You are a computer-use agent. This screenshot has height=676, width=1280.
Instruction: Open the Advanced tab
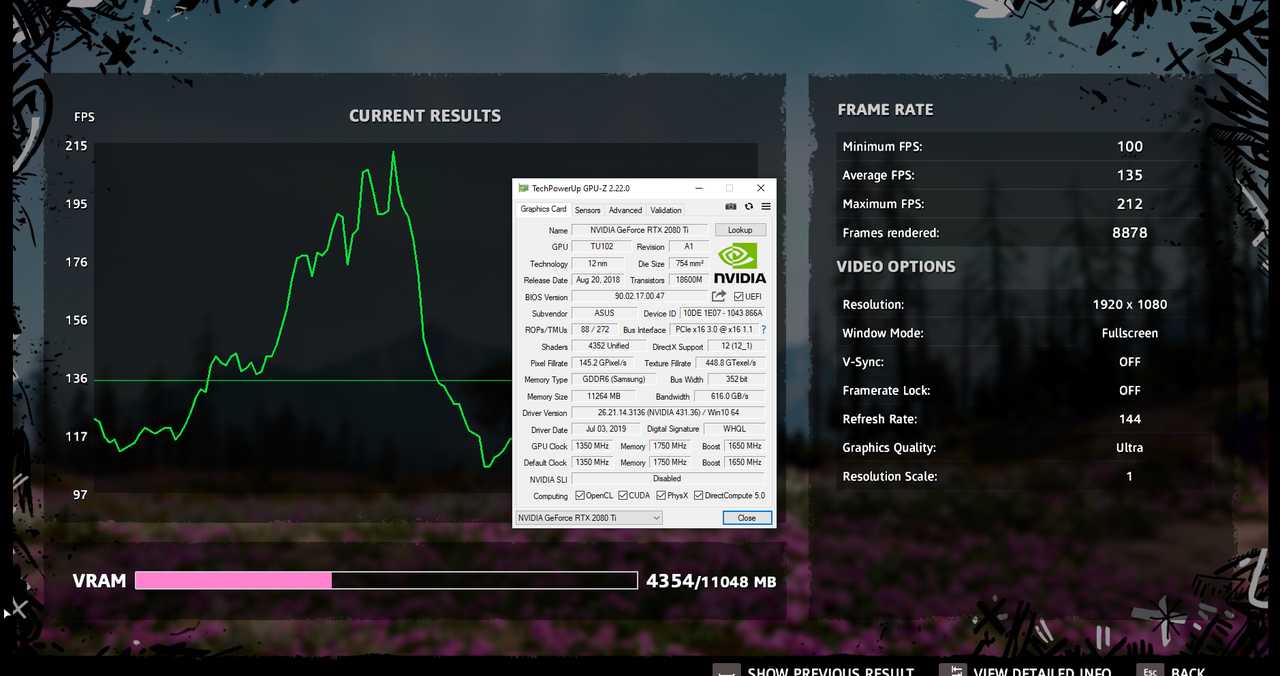(x=625, y=210)
